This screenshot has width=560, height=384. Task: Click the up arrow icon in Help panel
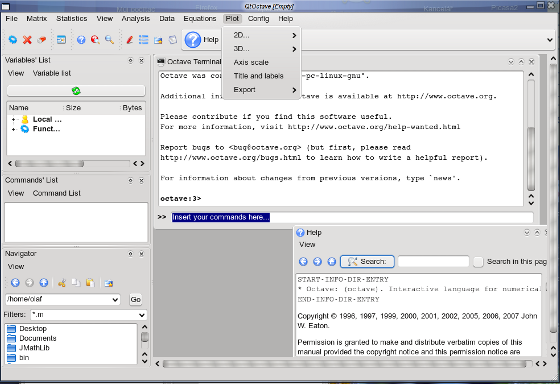[331, 261]
